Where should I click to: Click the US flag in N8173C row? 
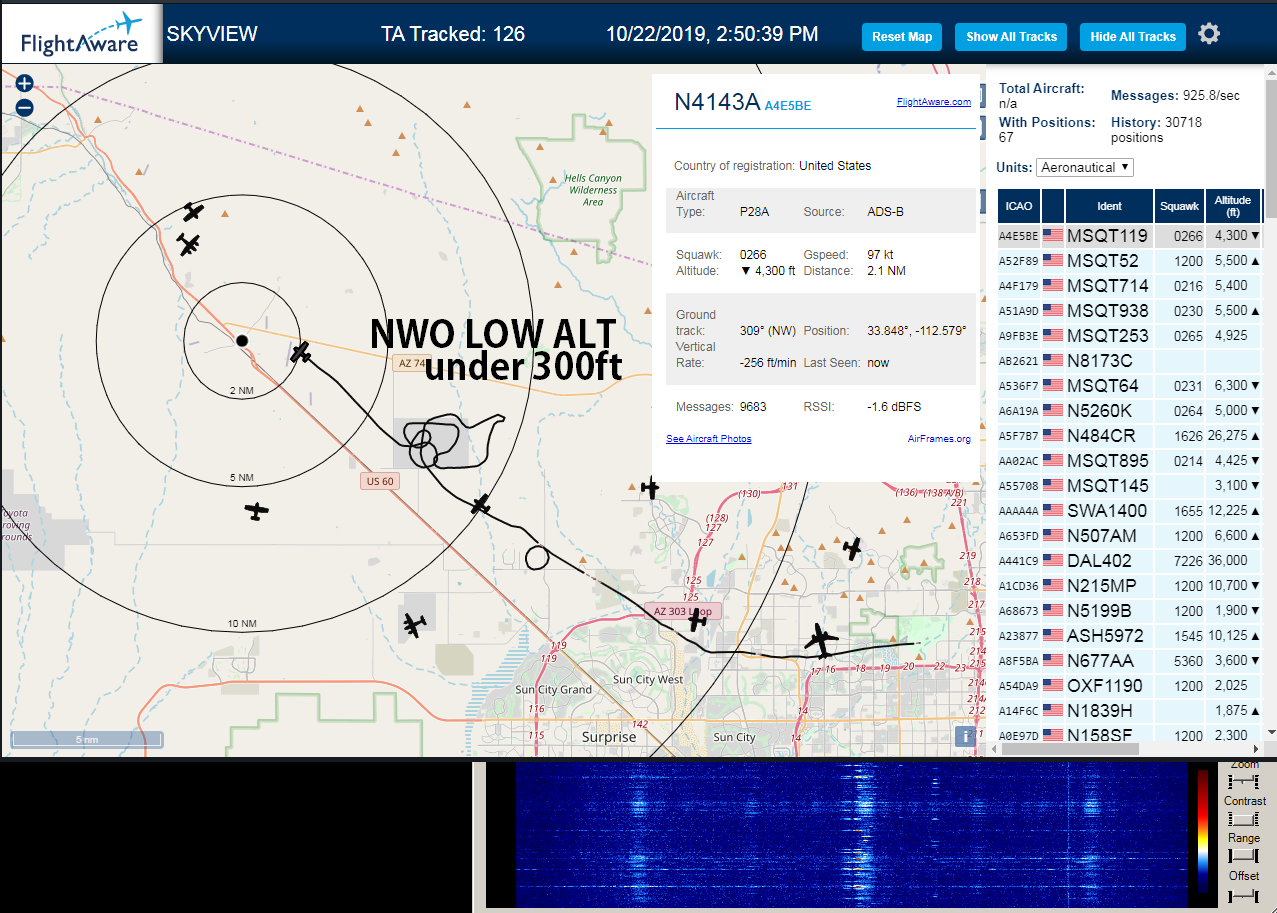pyautogui.click(x=1053, y=361)
